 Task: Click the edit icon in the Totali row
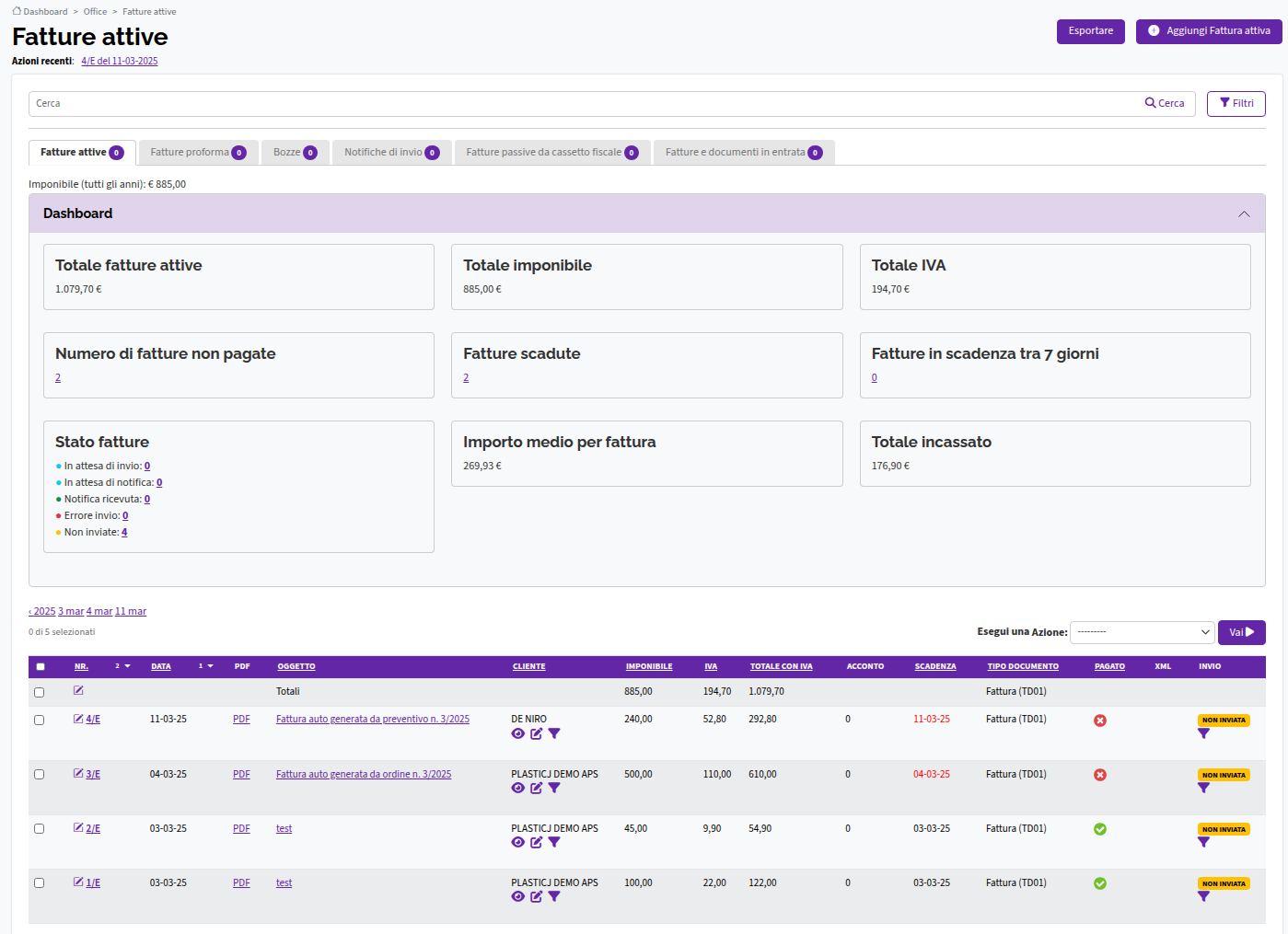[78, 690]
